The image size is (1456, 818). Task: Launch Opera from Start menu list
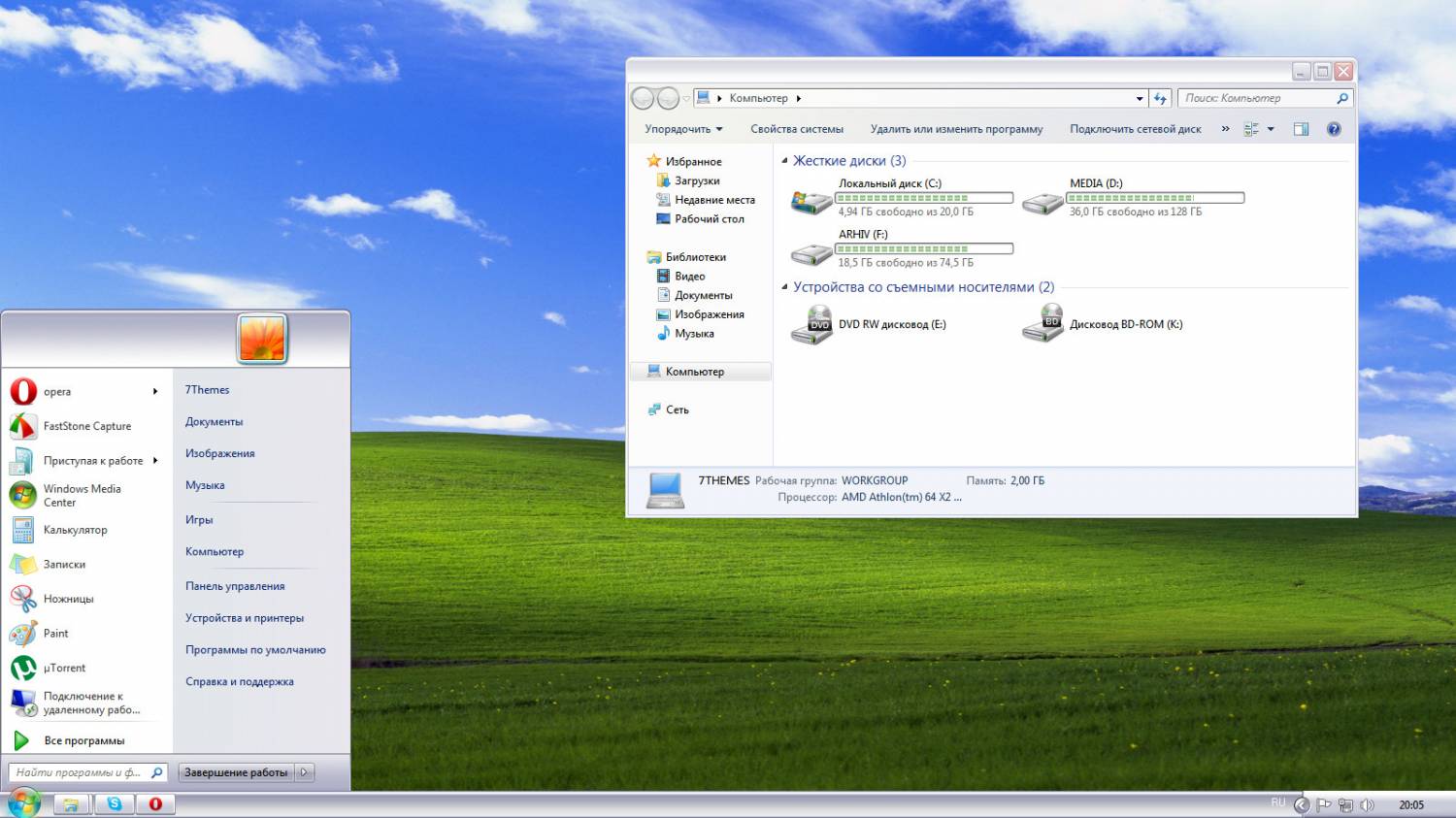click(x=85, y=392)
